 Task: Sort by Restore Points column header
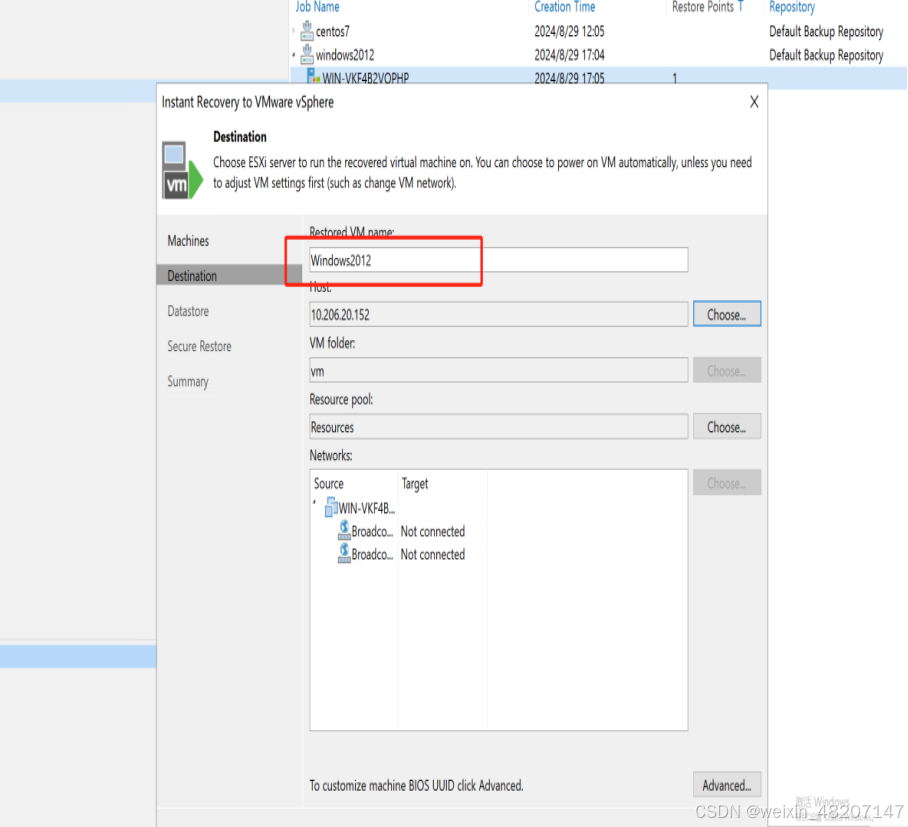click(702, 7)
